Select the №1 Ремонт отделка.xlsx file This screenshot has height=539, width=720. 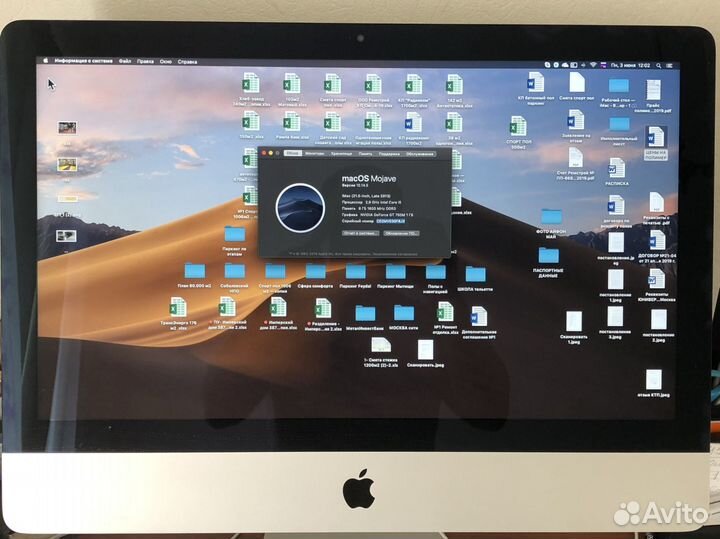(445, 318)
